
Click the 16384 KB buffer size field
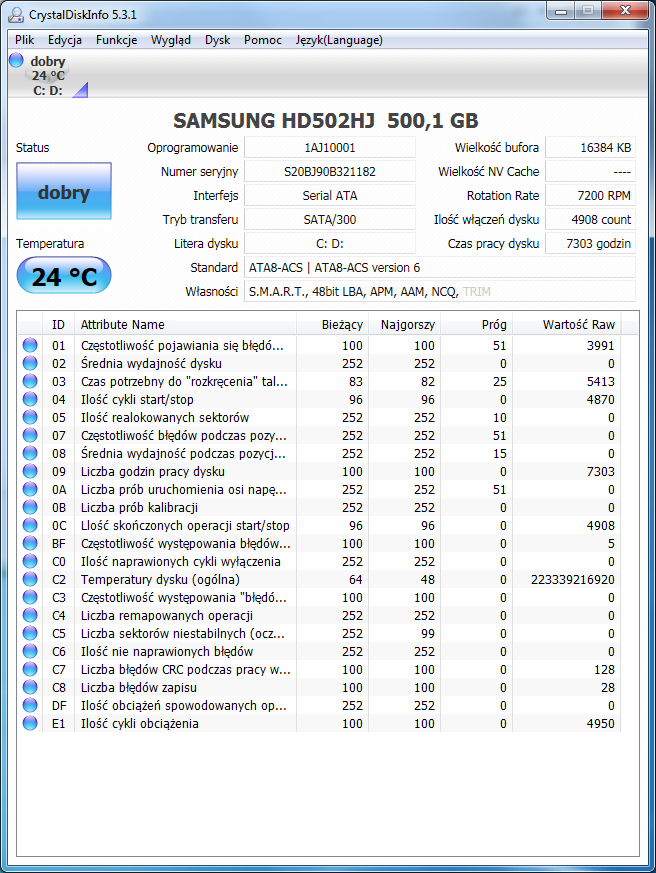tap(590, 148)
